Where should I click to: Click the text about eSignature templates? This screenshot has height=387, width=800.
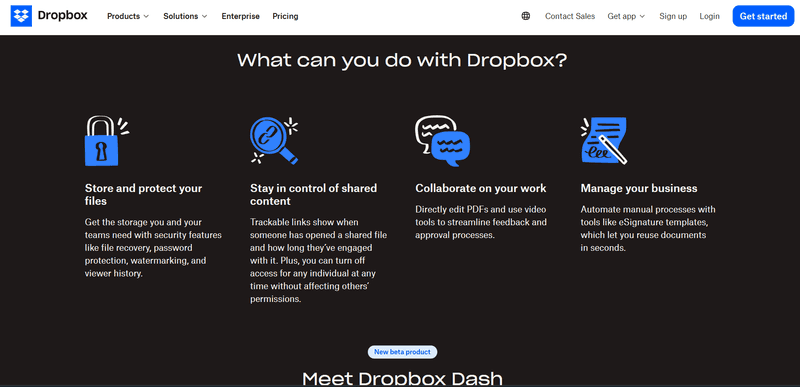coord(648,228)
